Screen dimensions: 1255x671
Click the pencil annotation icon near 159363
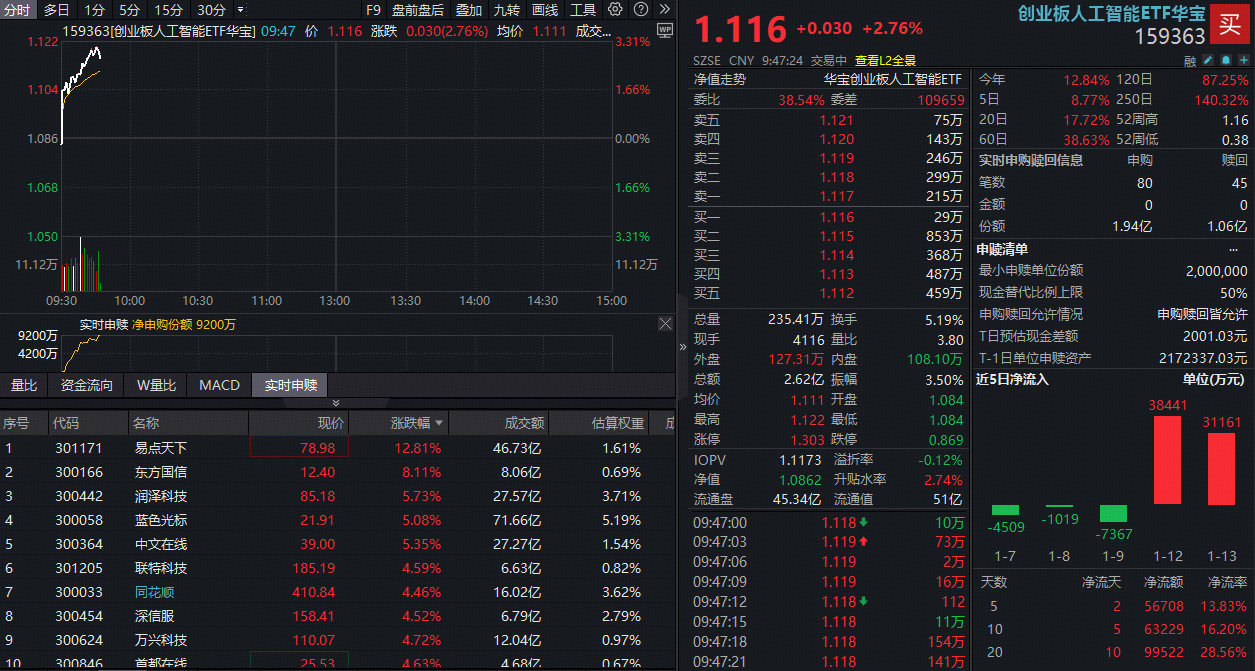point(1208,60)
